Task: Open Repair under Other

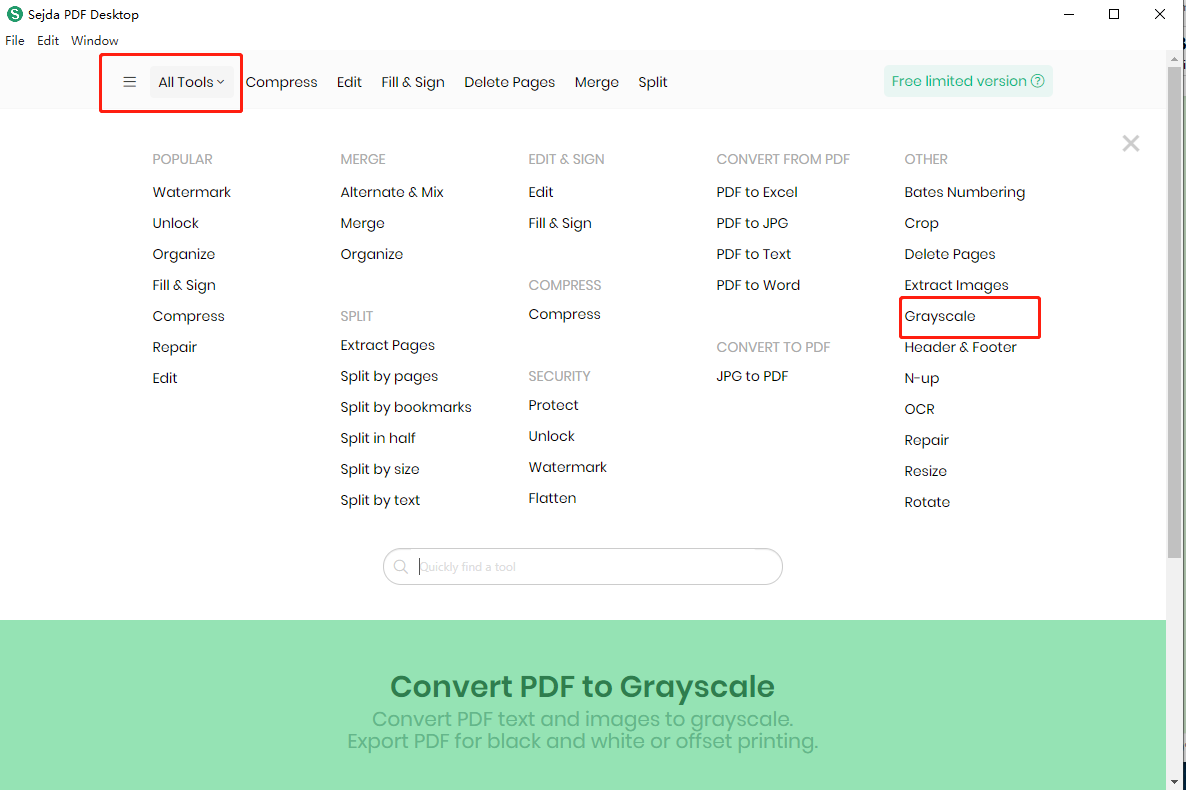Action: click(x=926, y=440)
